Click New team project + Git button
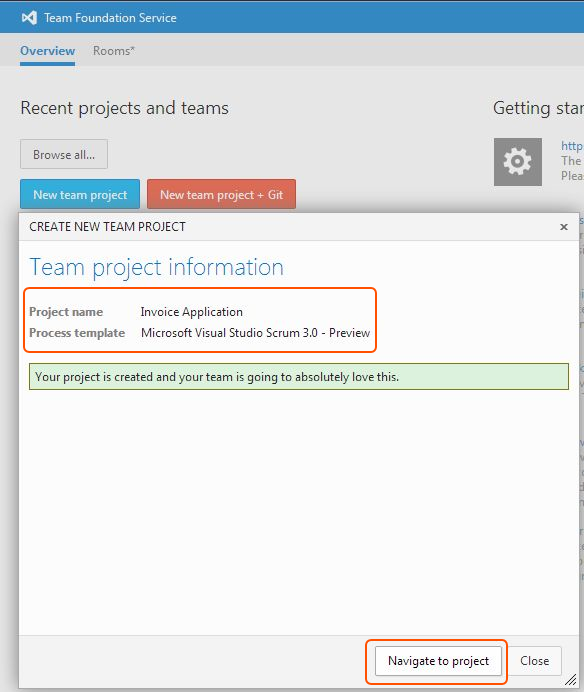 222,194
